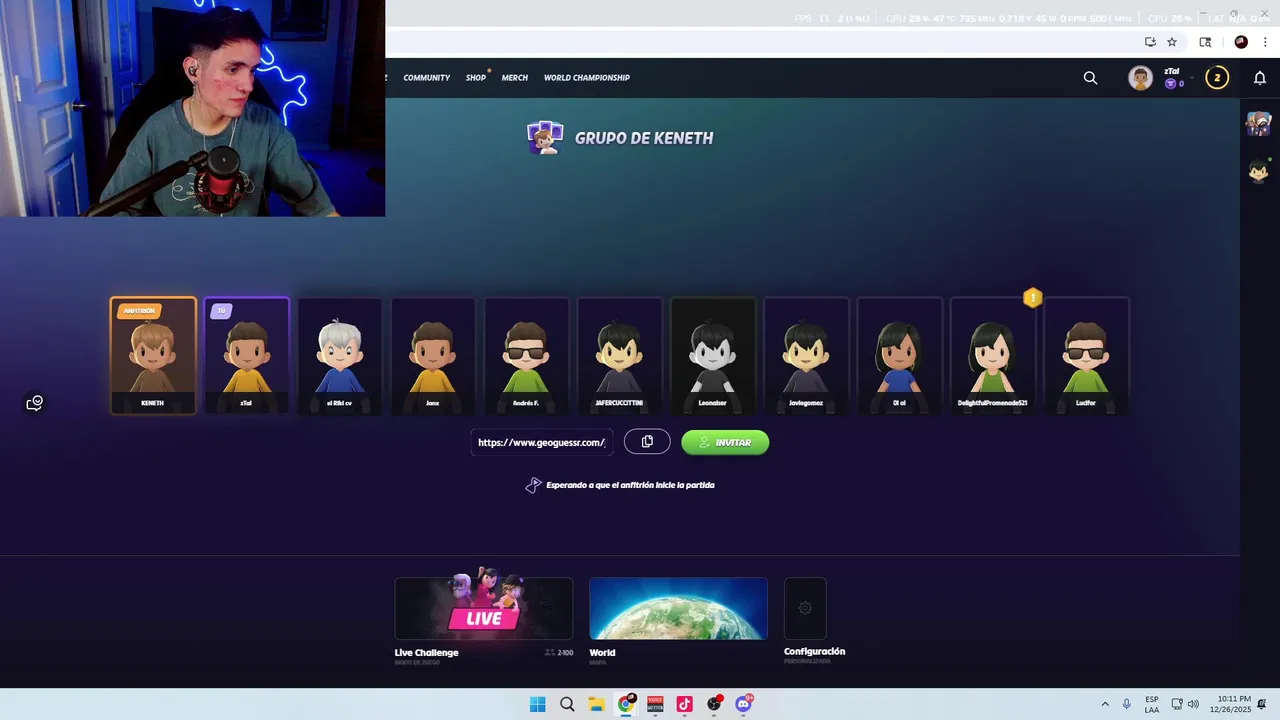
Task: Select zTal player card
Action: point(246,355)
